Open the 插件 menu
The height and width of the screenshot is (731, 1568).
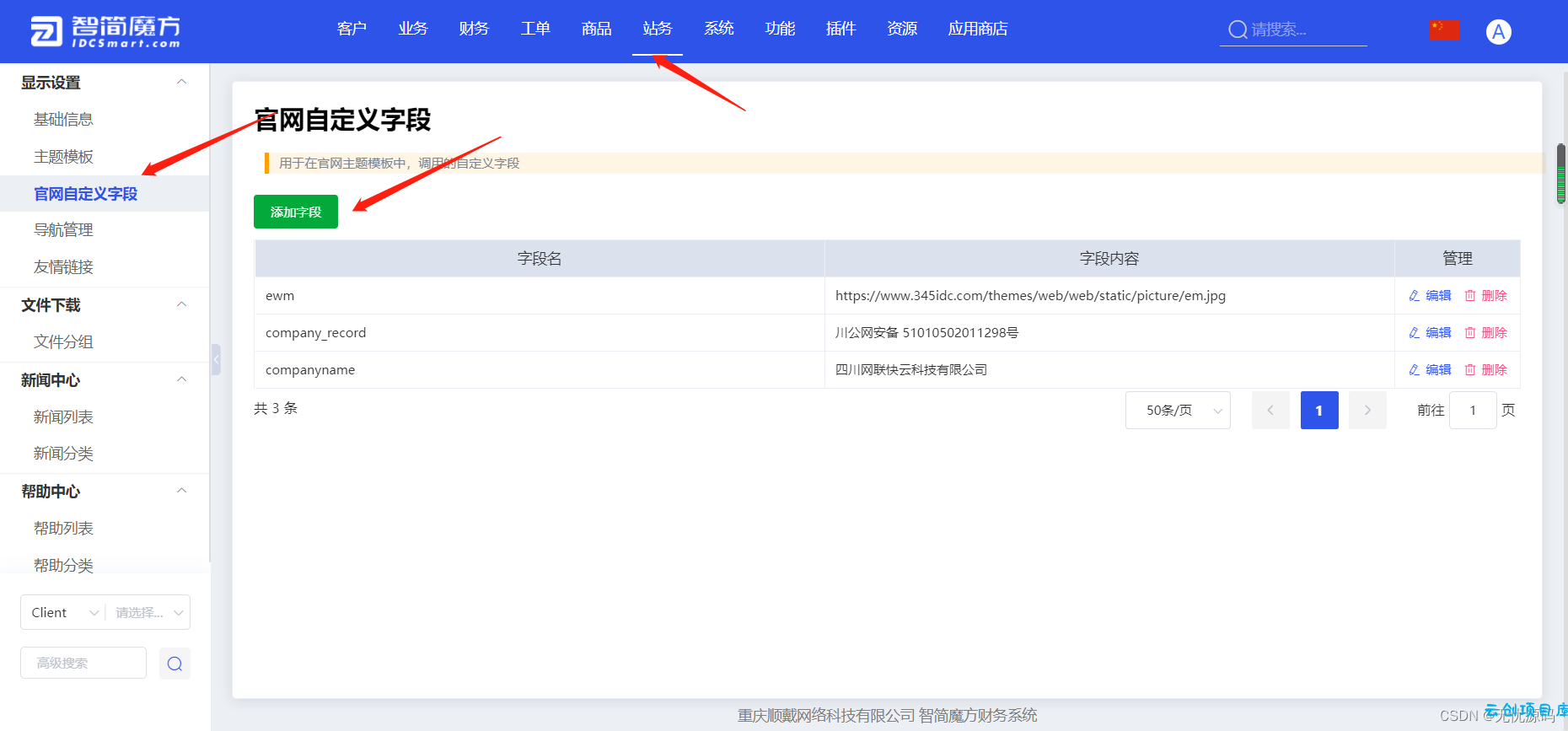pos(841,29)
